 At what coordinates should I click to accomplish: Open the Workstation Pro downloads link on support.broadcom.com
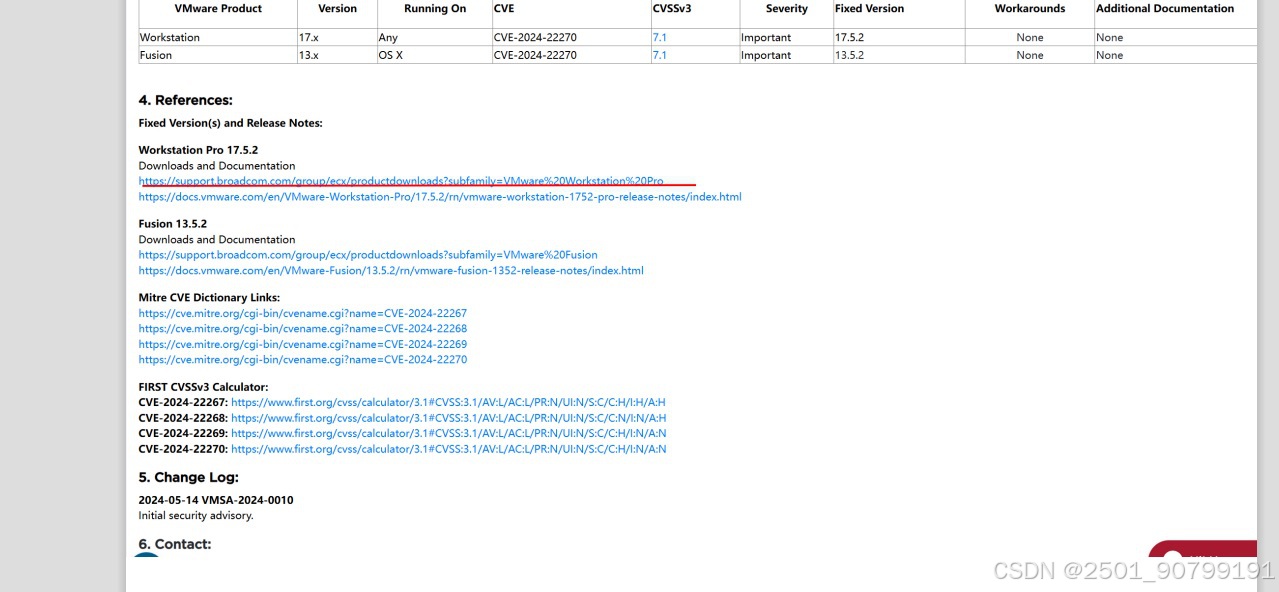pos(401,181)
